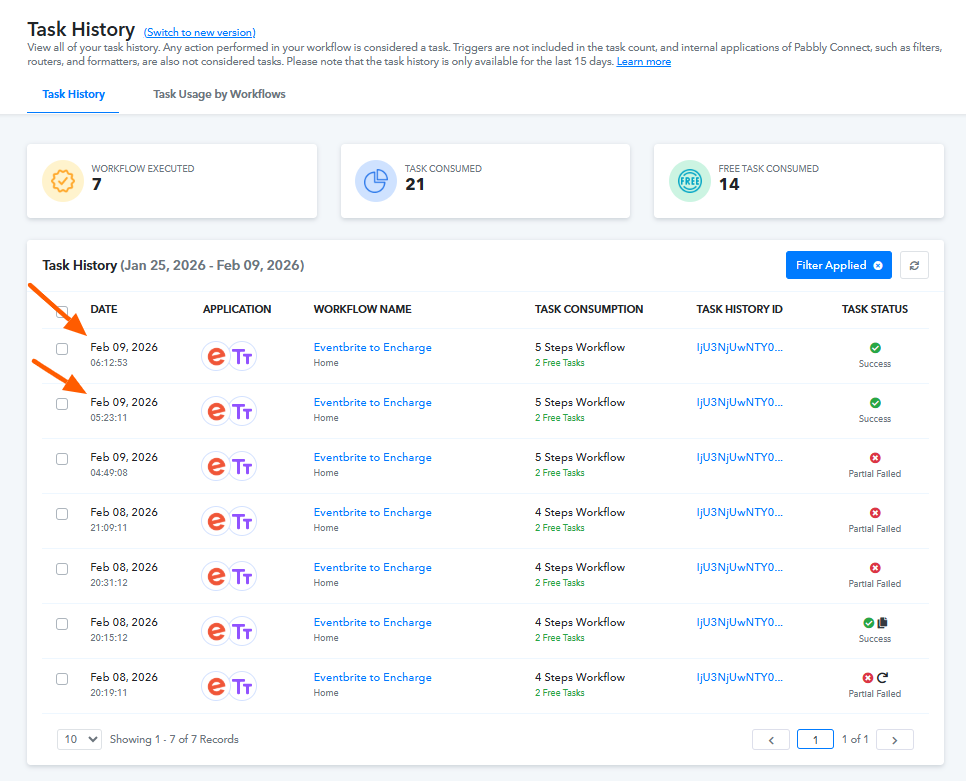The image size is (966, 781).
Task: Click the page number input field
Action: (x=815, y=740)
